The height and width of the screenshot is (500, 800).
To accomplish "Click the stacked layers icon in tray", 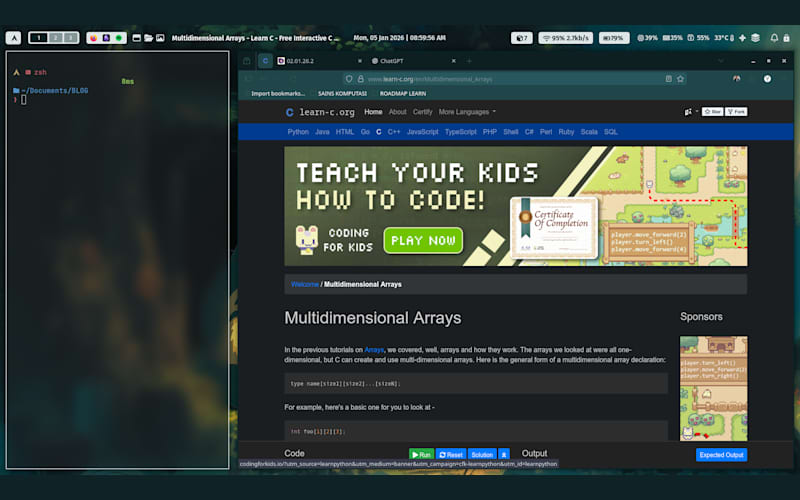I will 756,38.
